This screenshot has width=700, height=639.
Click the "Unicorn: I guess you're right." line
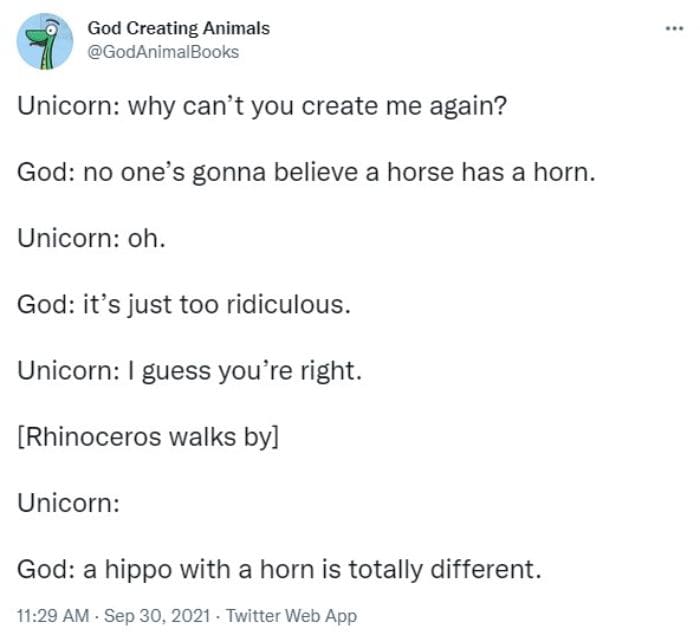(188, 371)
